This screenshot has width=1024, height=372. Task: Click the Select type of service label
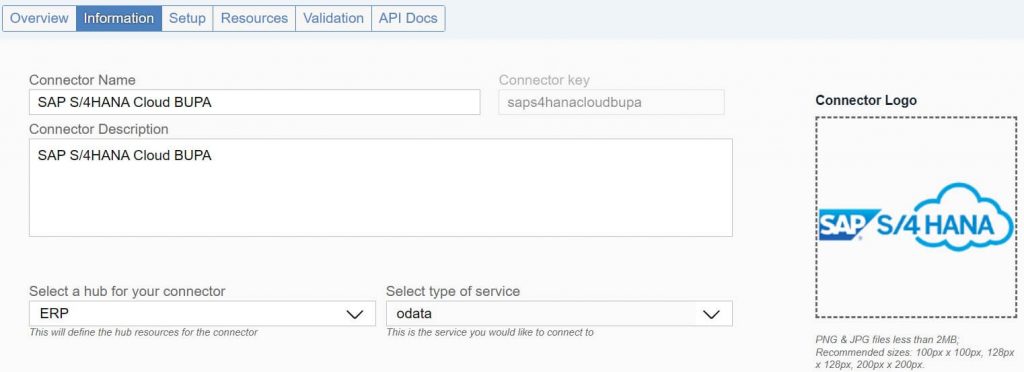(x=453, y=291)
